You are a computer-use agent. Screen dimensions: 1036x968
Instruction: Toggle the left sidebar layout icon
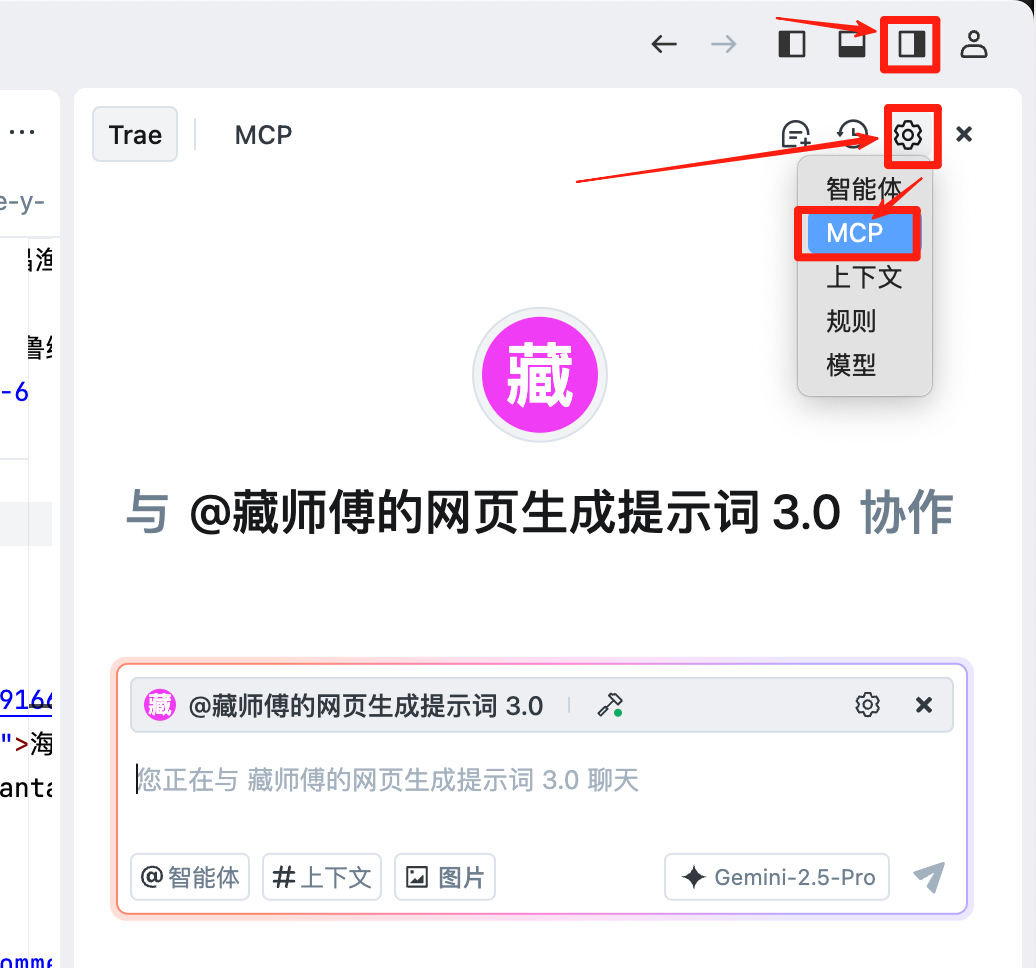point(792,44)
